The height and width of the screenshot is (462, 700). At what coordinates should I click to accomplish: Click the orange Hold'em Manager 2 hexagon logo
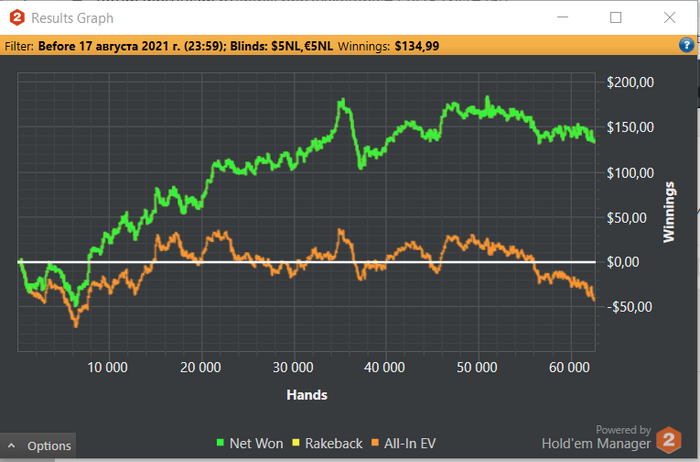[x=669, y=440]
